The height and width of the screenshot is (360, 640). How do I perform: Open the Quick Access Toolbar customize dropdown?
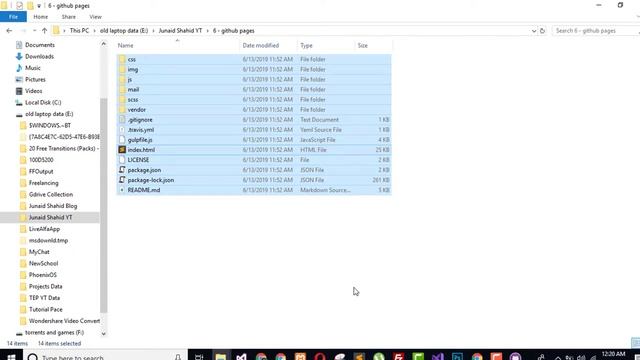coord(39,6)
